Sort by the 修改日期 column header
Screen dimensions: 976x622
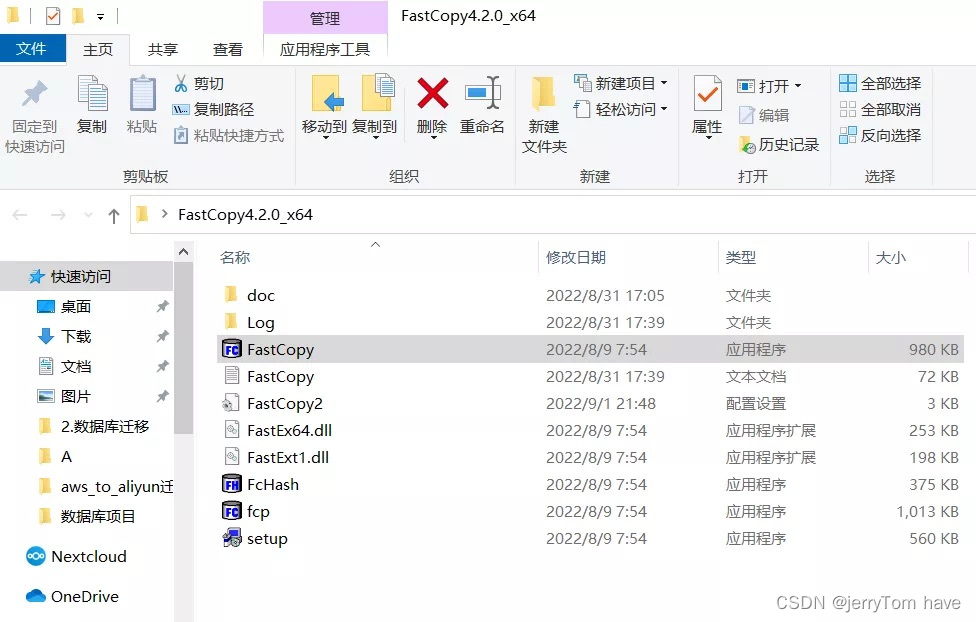(x=576, y=257)
